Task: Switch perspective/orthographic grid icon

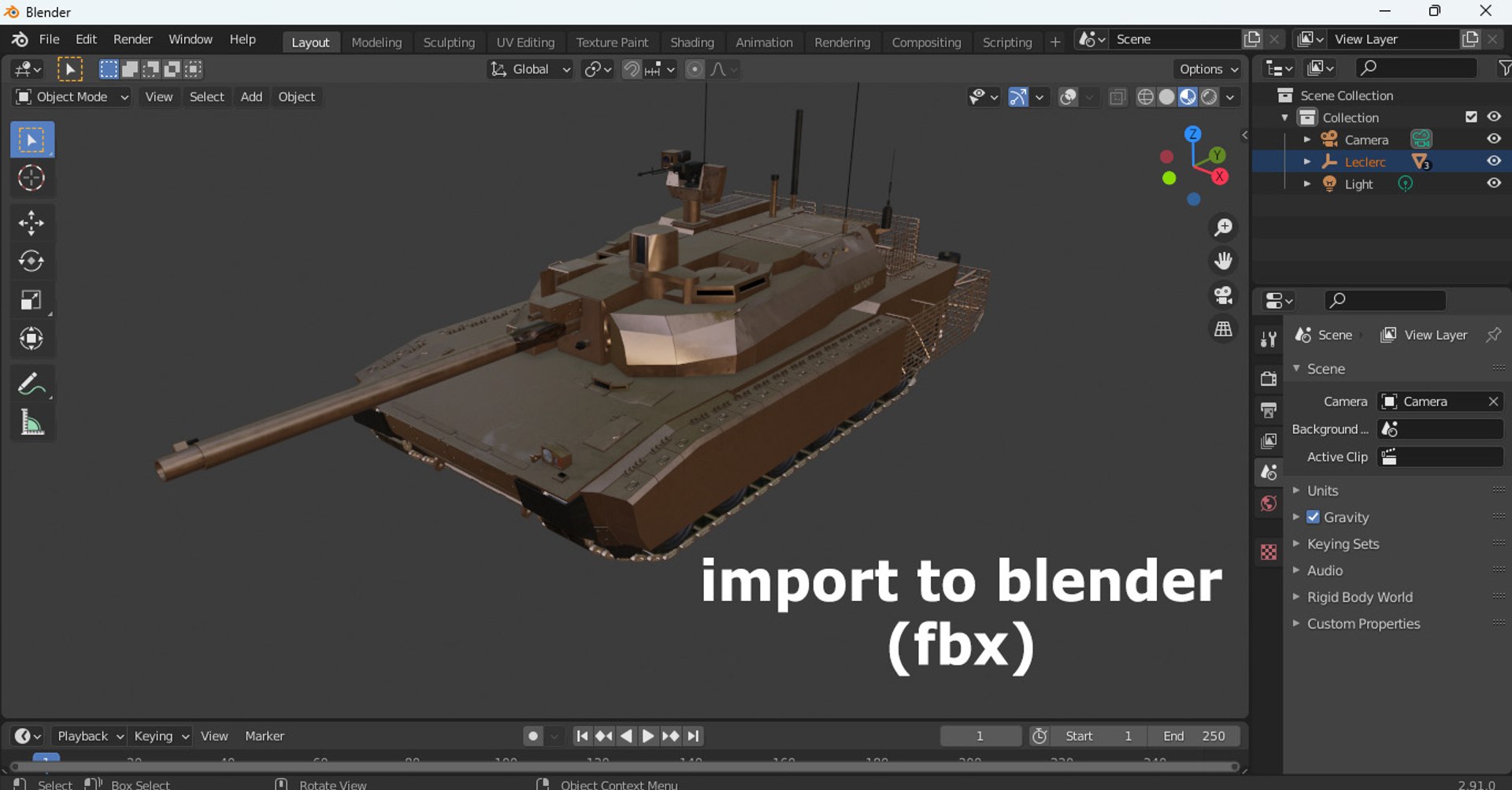Action: [x=1223, y=328]
